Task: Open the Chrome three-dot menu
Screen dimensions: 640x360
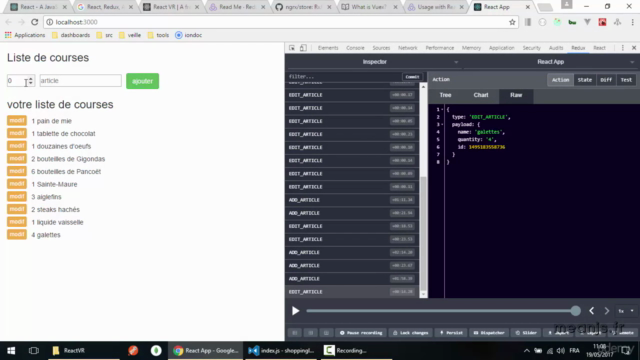Action: tap(633, 22)
